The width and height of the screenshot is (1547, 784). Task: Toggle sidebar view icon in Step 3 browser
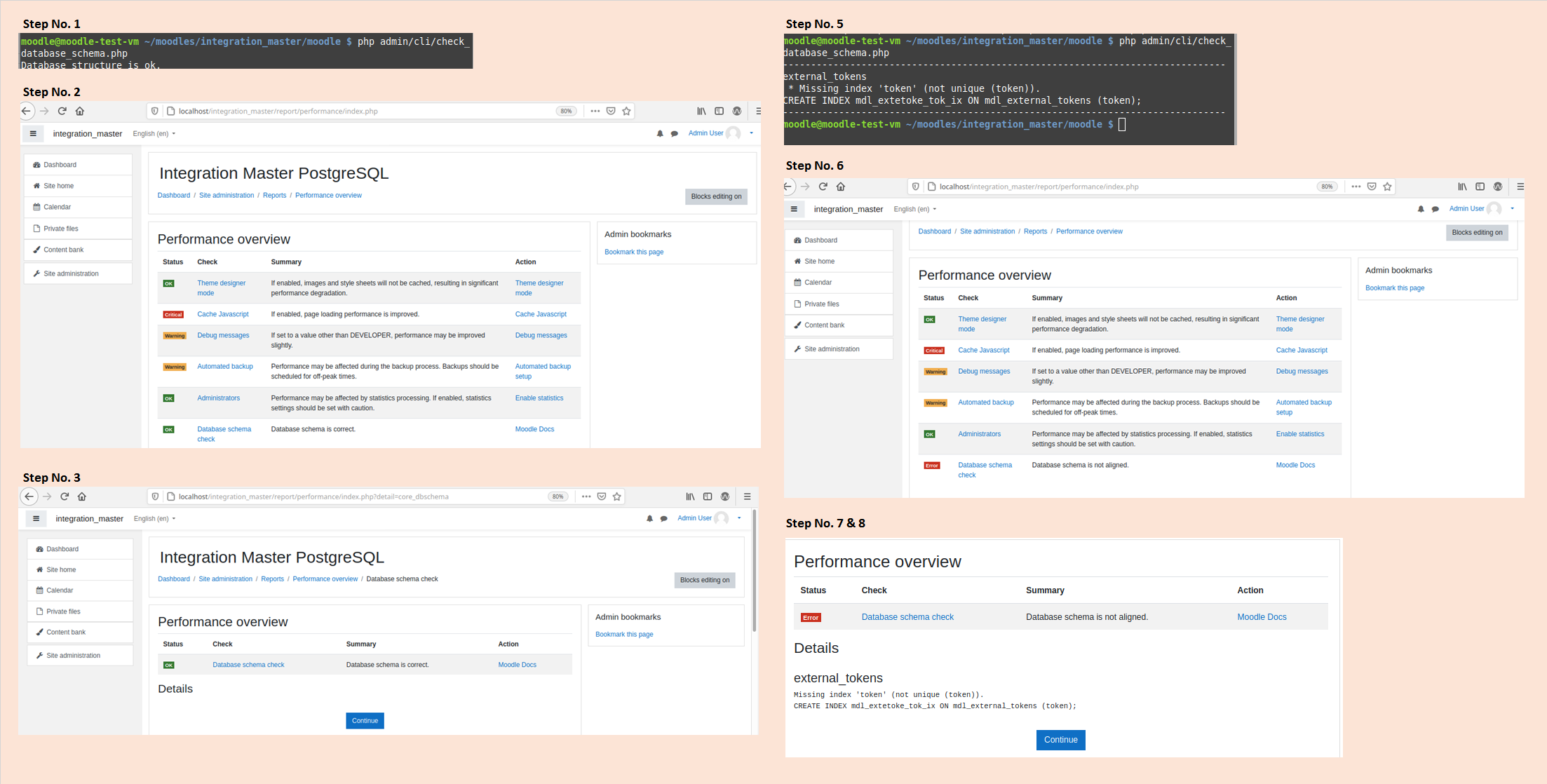[x=708, y=496]
